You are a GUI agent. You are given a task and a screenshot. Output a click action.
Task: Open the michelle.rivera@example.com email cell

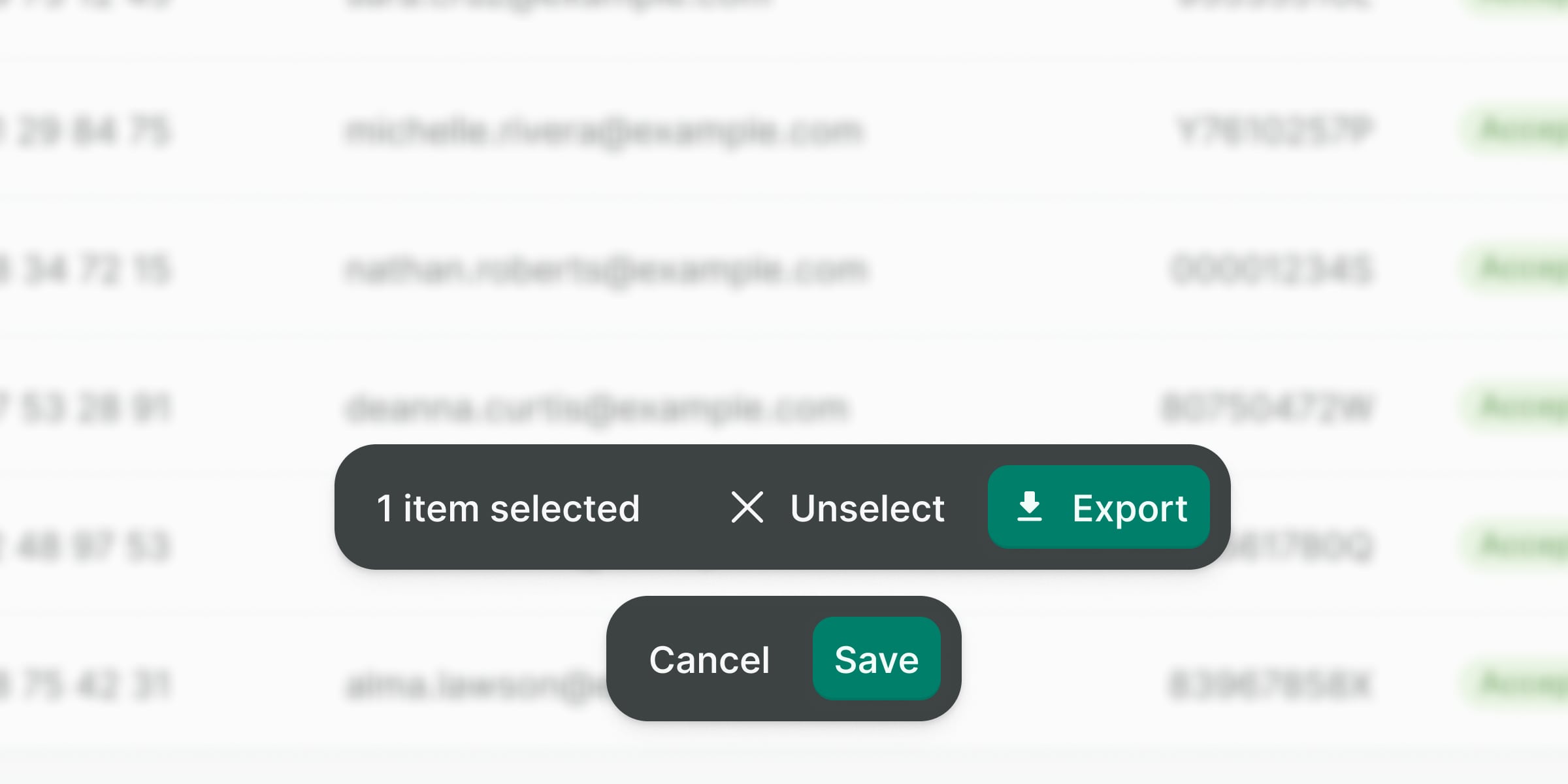click(604, 131)
